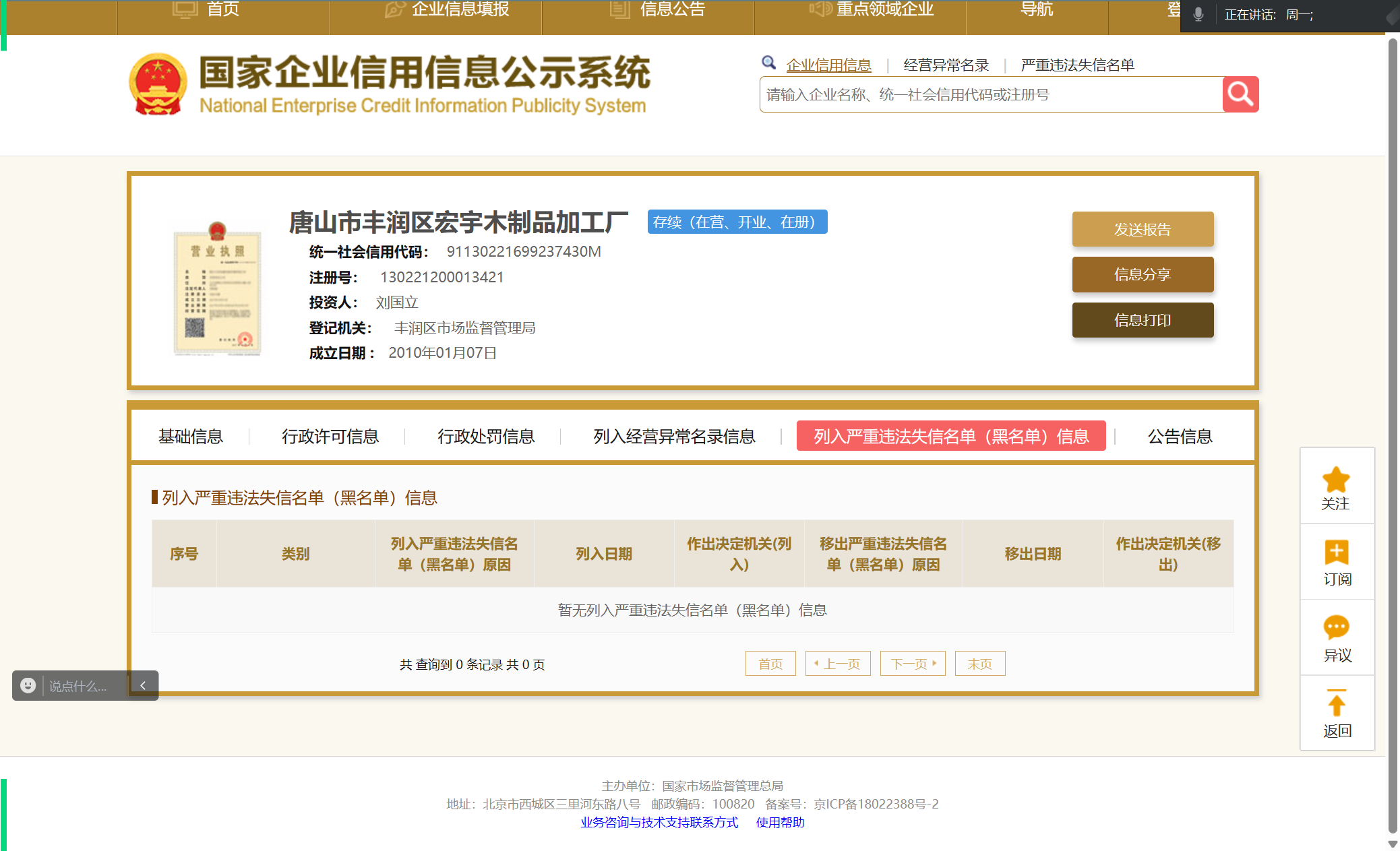Click the 信息打印 button
Screen dimensions: 1400x851
[x=1143, y=320]
